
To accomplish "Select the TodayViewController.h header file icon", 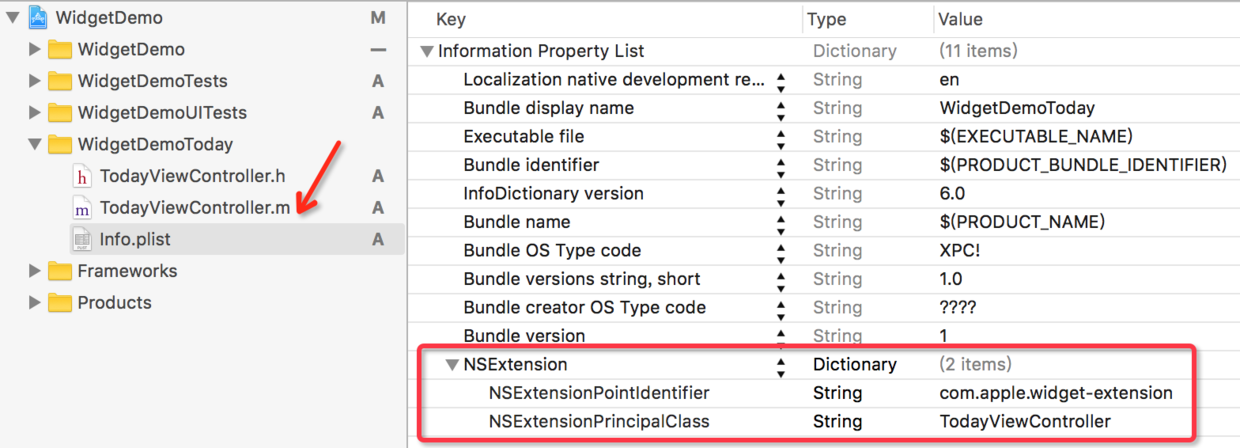I will tap(83, 176).
